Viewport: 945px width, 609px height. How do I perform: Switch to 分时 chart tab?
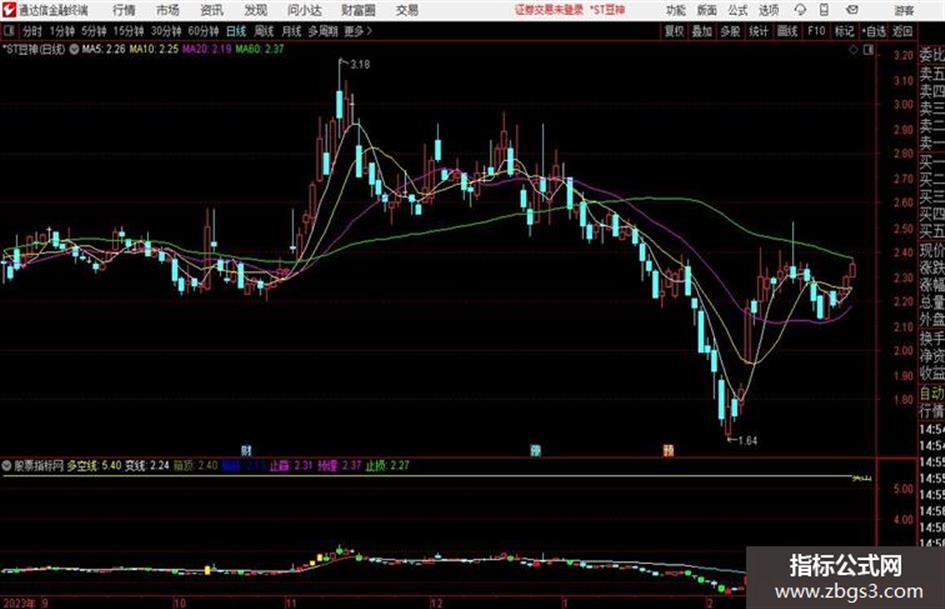click(x=32, y=31)
